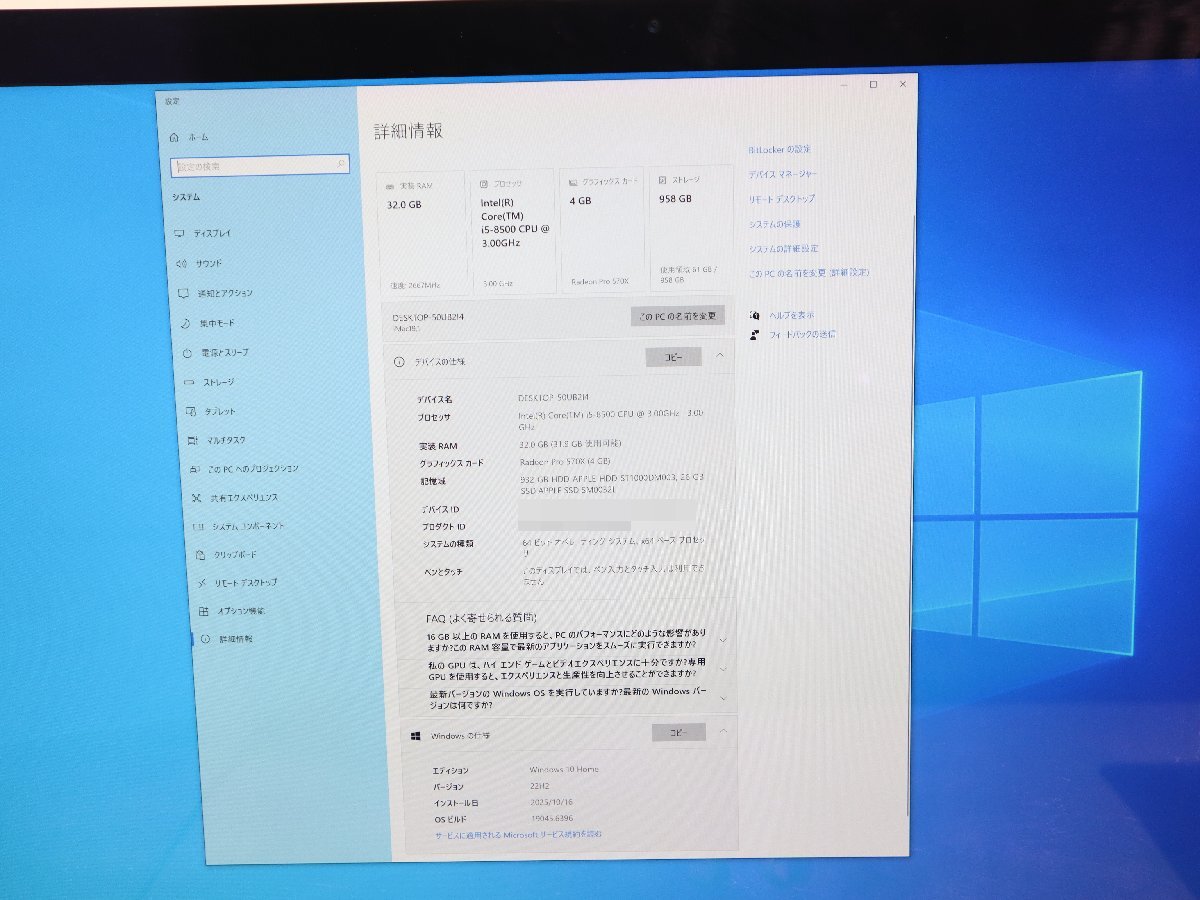Click the feedback icon next to フィードバックの送信
The image size is (1200, 900).
tap(755, 335)
